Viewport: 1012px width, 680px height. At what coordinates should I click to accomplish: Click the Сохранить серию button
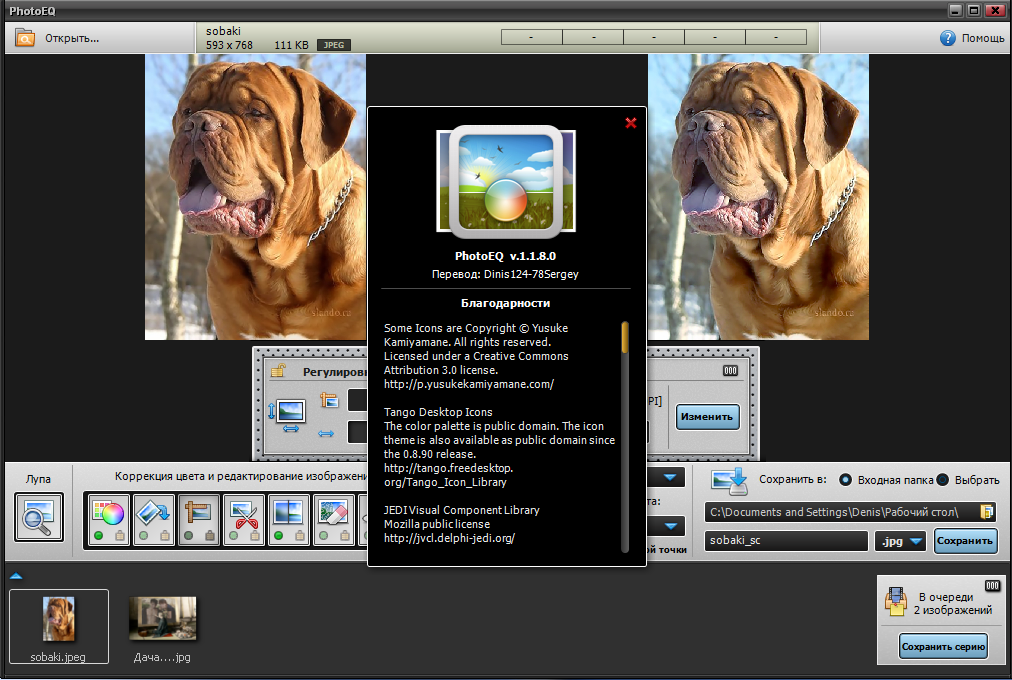pyautogui.click(x=943, y=646)
